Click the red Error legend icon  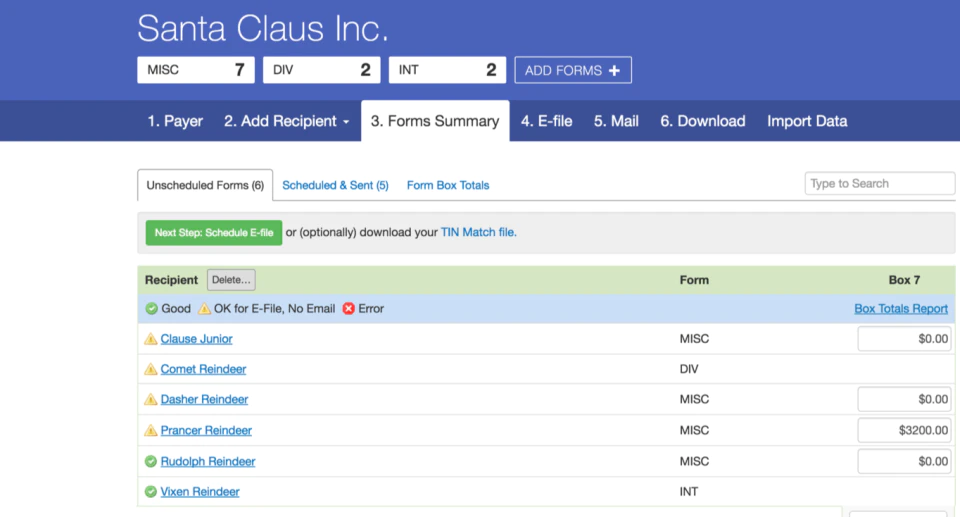click(x=348, y=309)
